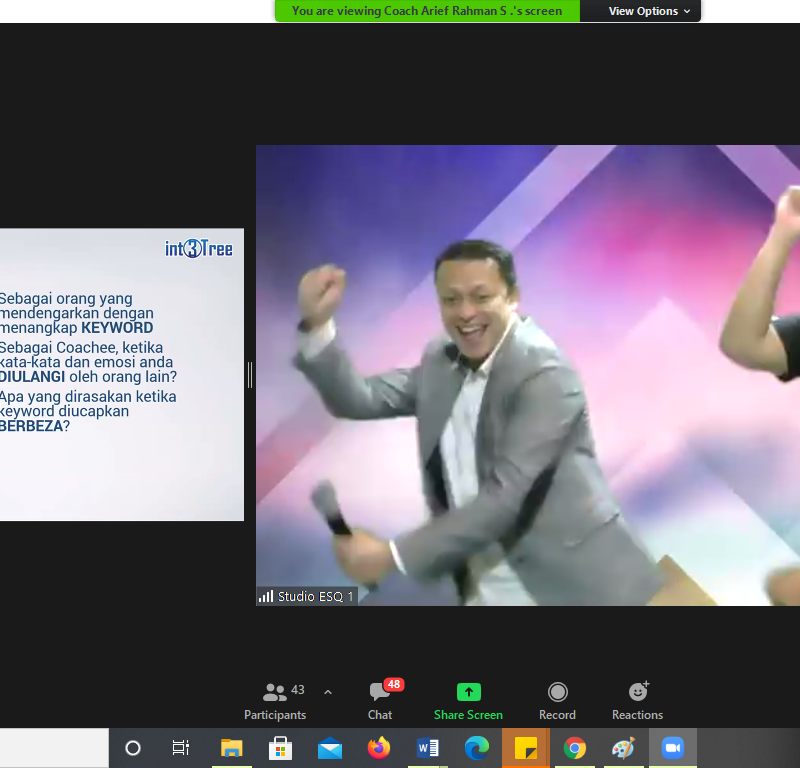Expand the caret next to Participants
The height and width of the screenshot is (768, 800).
click(328, 692)
